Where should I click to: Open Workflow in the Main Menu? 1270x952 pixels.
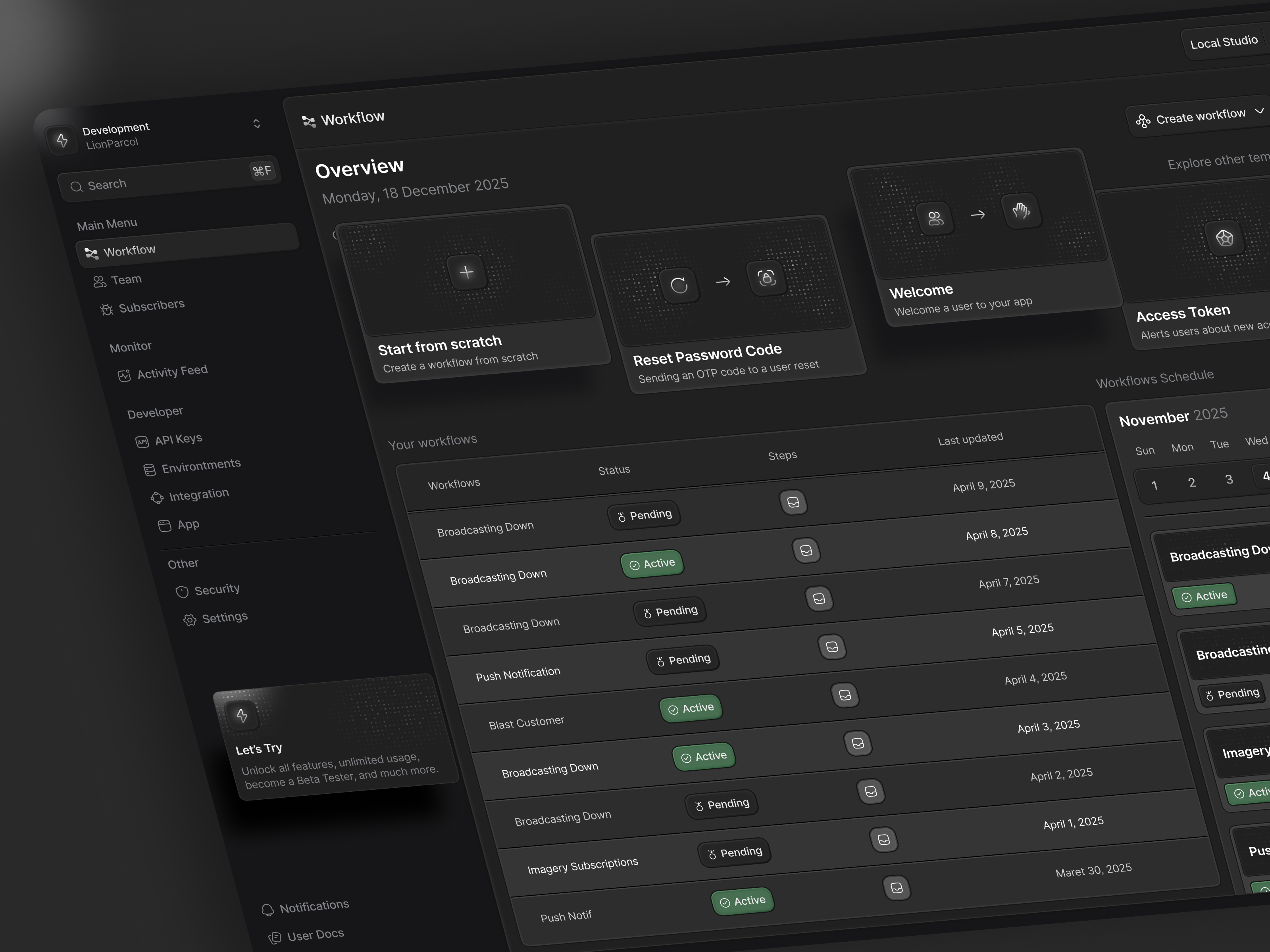187,245
